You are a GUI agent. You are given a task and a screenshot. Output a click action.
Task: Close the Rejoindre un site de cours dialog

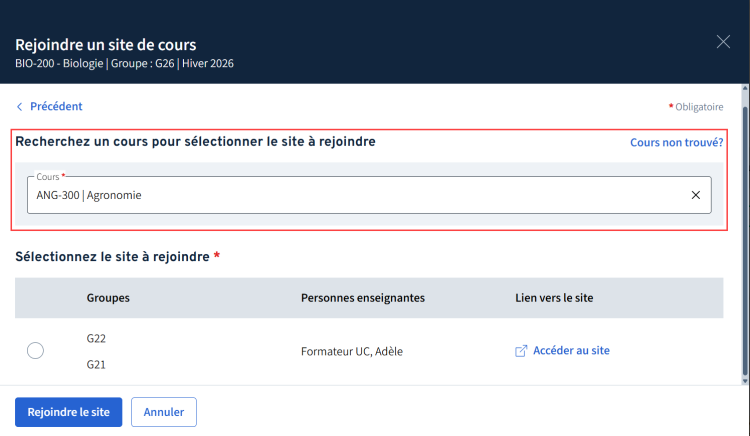pos(723,42)
